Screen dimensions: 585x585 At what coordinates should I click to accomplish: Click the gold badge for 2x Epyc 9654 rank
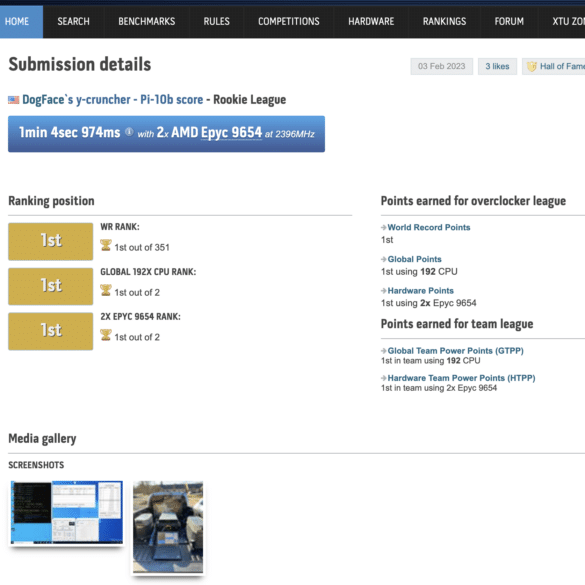pyautogui.click(x=51, y=331)
